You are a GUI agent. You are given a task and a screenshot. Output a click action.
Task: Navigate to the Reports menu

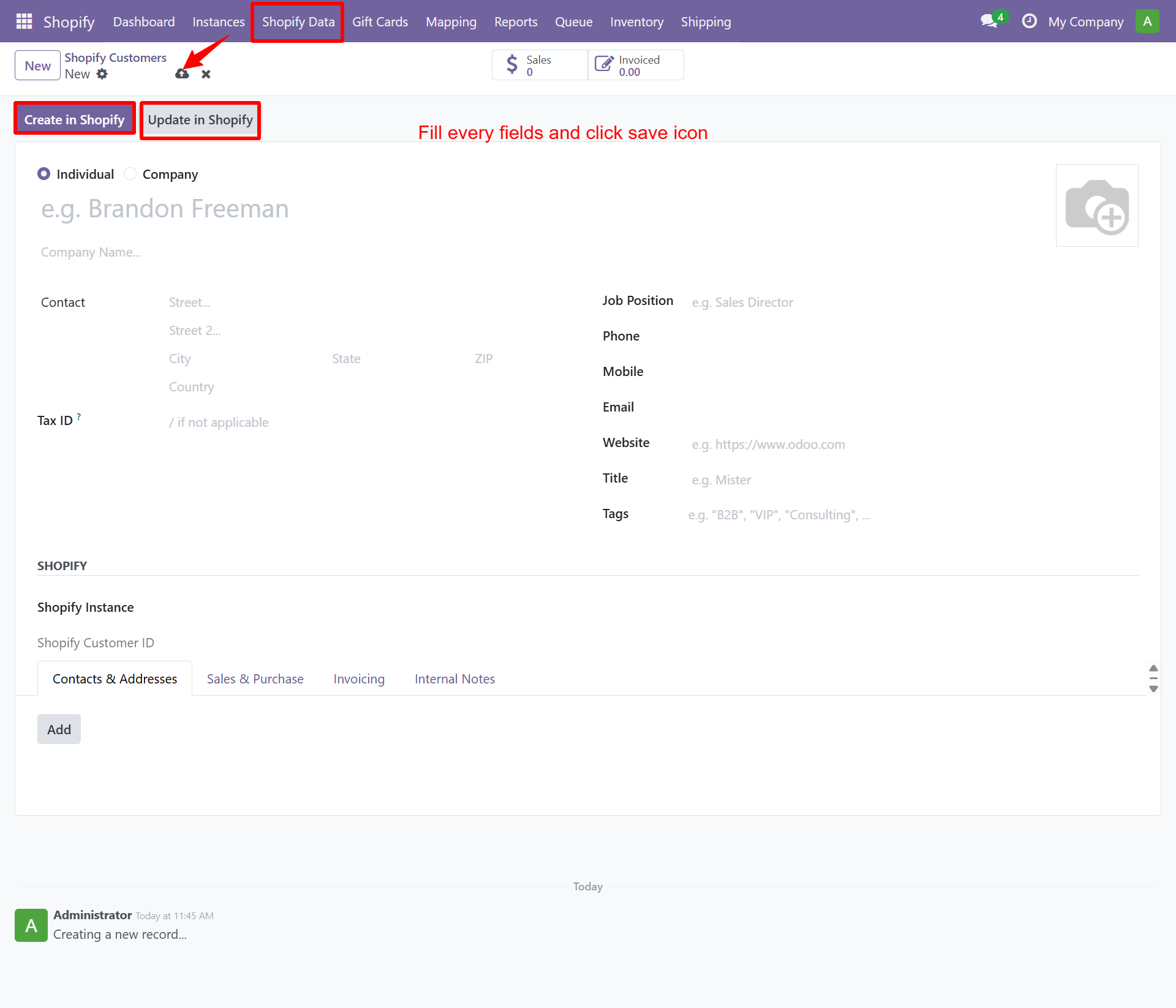515,21
